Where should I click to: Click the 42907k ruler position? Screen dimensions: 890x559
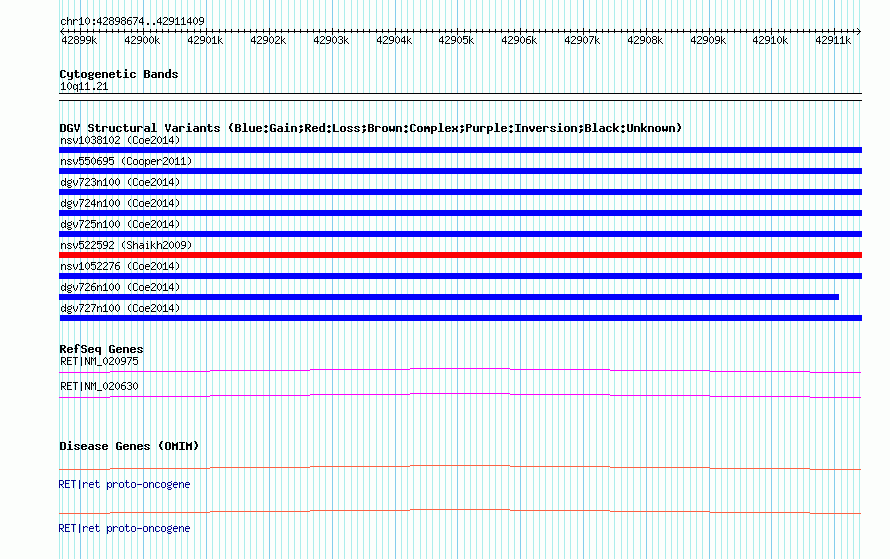point(582,40)
